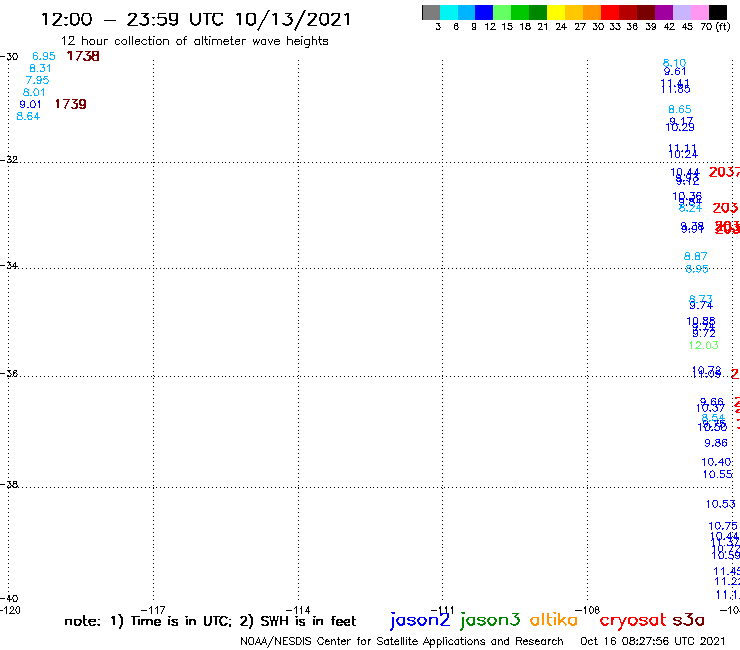Click the wave height value 8.65
The height and width of the screenshot is (650, 740).
click(680, 110)
